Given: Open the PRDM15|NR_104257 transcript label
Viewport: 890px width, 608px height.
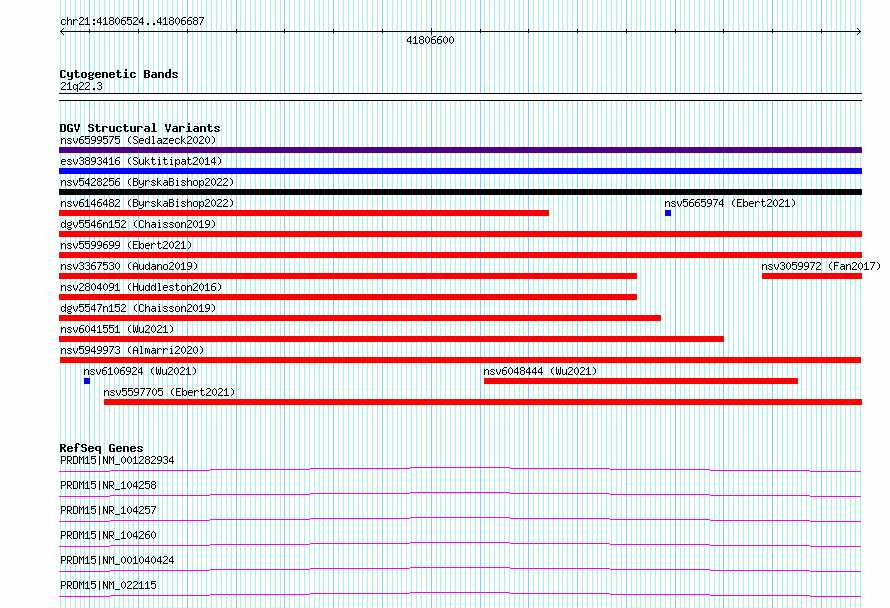Looking at the screenshot, I should point(108,510).
